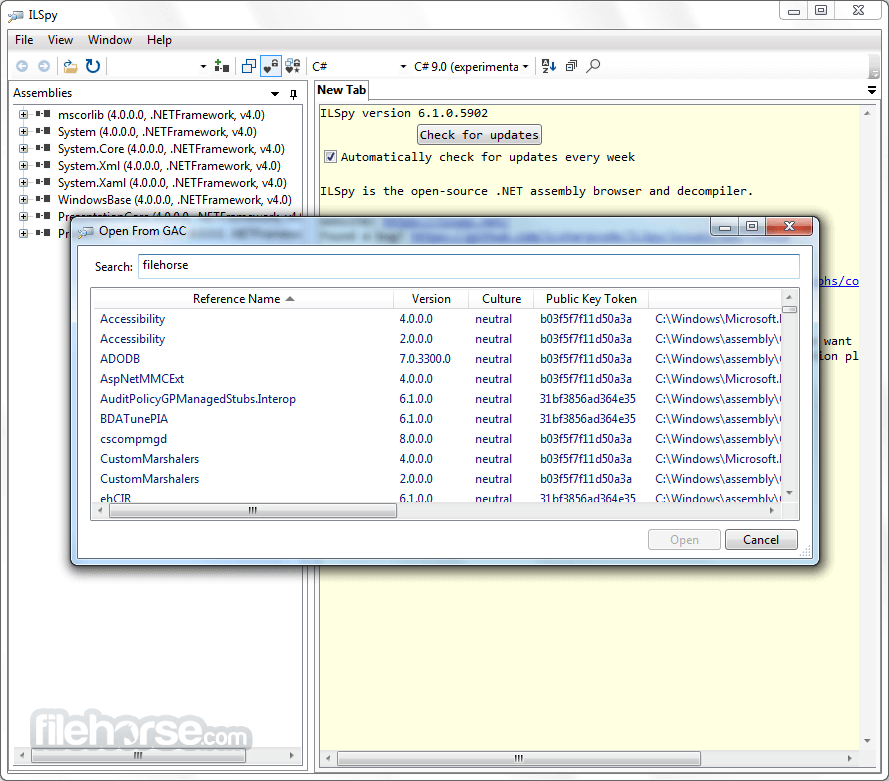
Task: Select the New Tab document tab
Action: click(341, 90)
